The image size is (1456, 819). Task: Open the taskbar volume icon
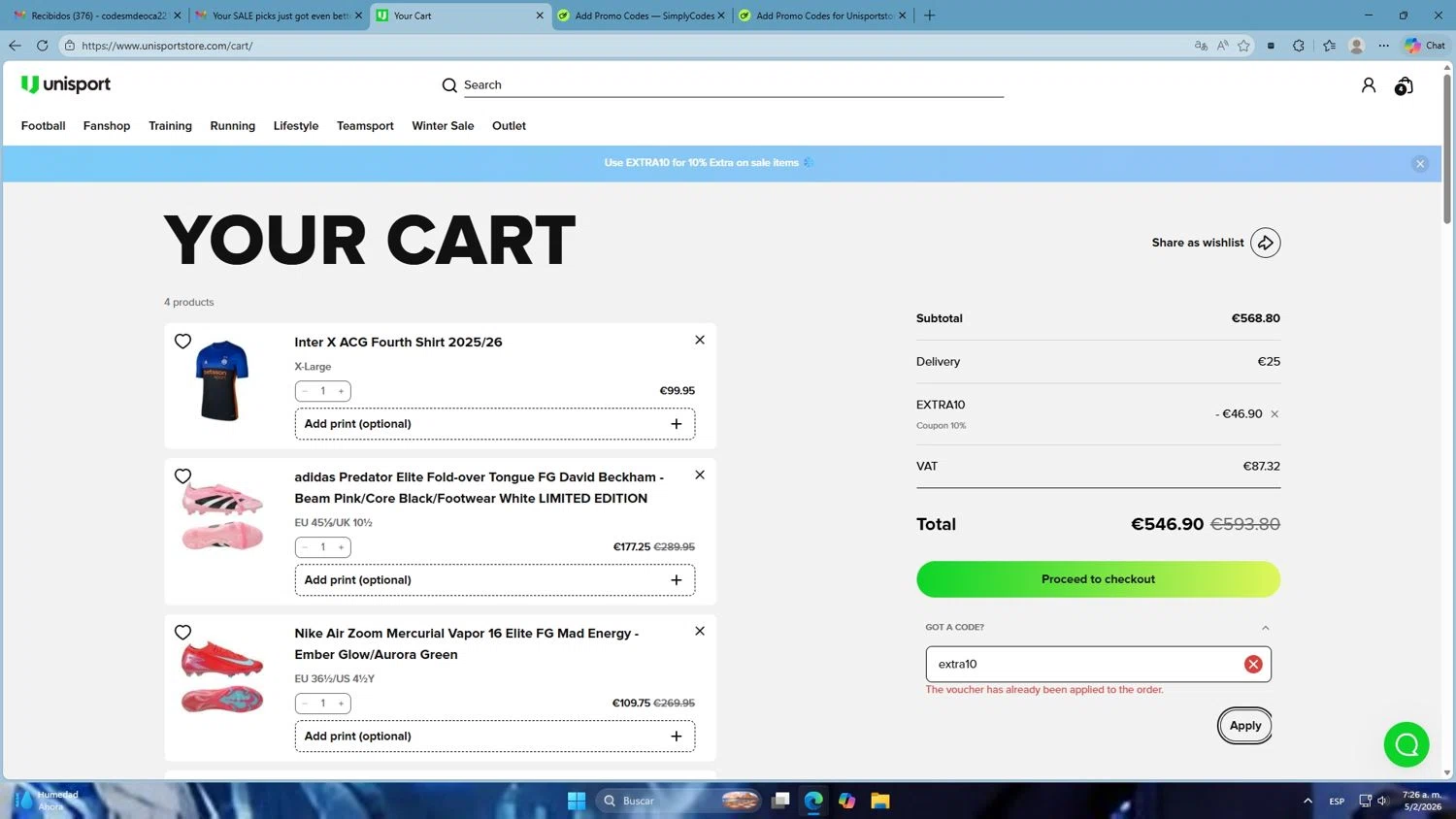pyautogui.click(x=1383, y=801)
